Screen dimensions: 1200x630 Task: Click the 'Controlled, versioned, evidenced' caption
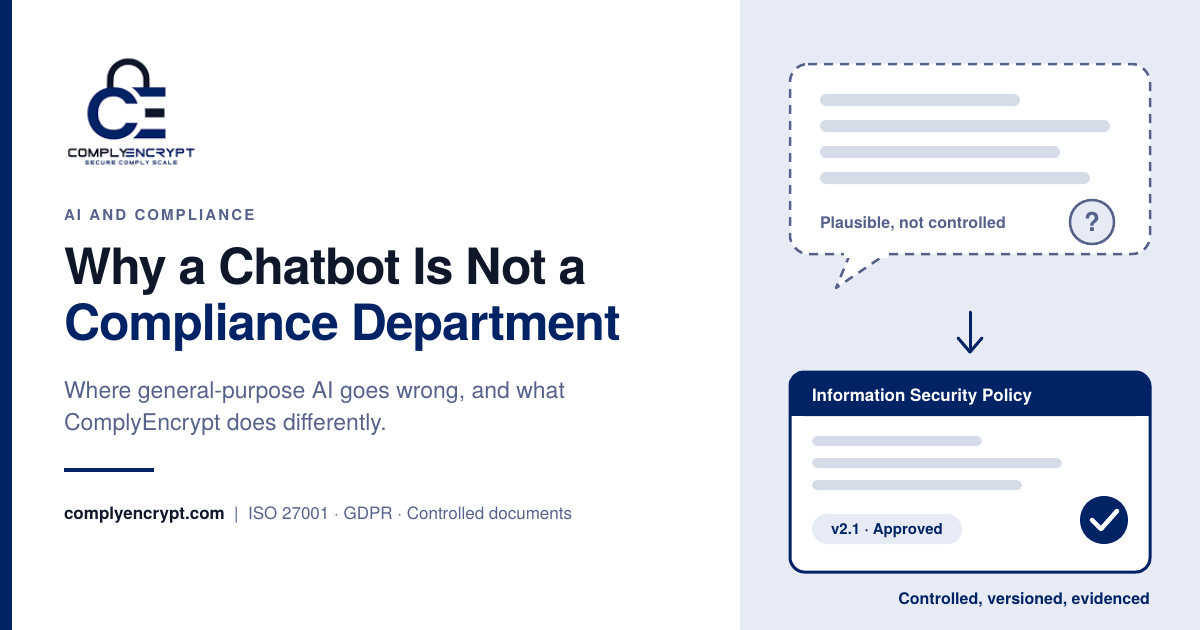[x=1024, y=599]
